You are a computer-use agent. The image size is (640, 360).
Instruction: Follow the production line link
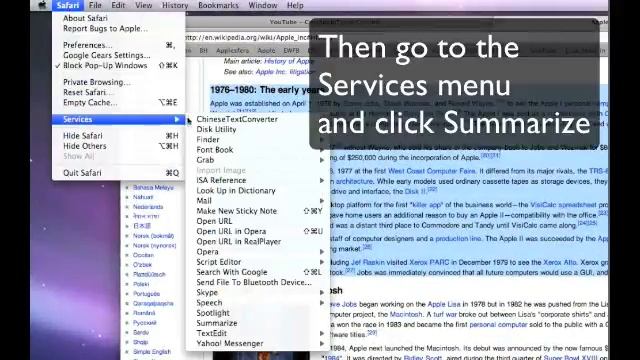click(458, 238)
